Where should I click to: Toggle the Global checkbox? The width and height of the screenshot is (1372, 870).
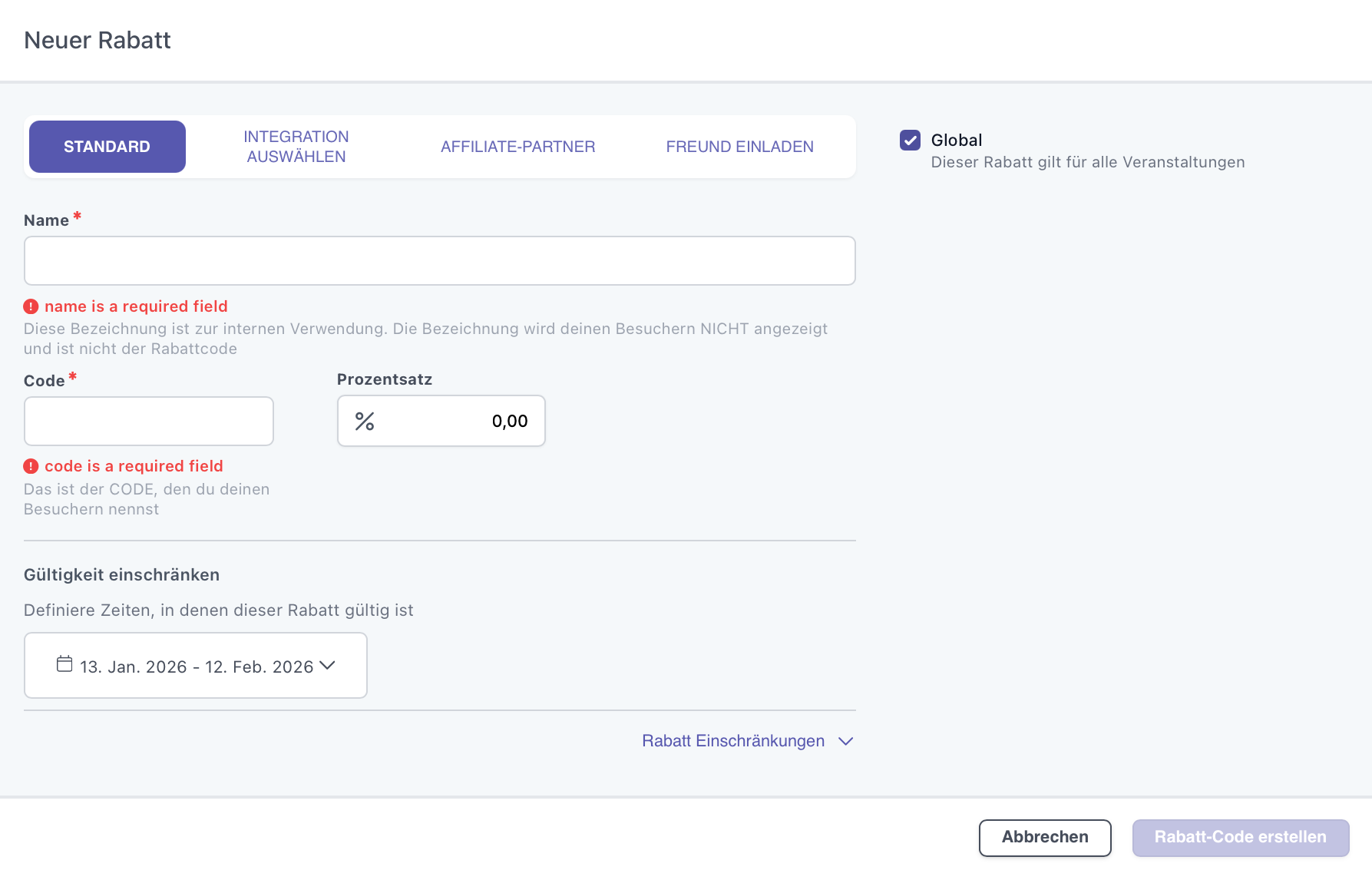coord(910,140)
